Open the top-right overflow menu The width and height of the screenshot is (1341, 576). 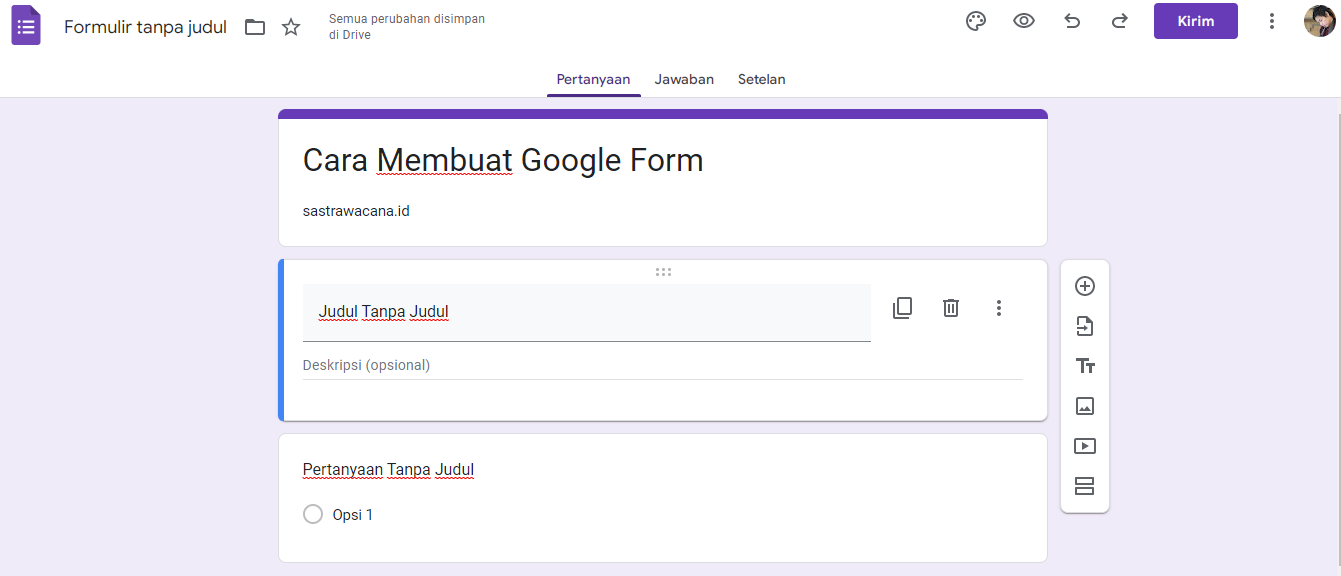click(1271, 20)
